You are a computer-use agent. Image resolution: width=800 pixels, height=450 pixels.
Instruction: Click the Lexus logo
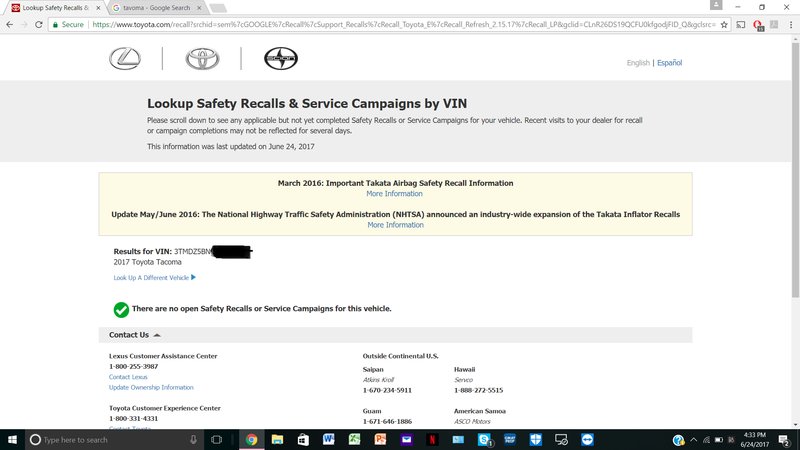tap(125, 58)
